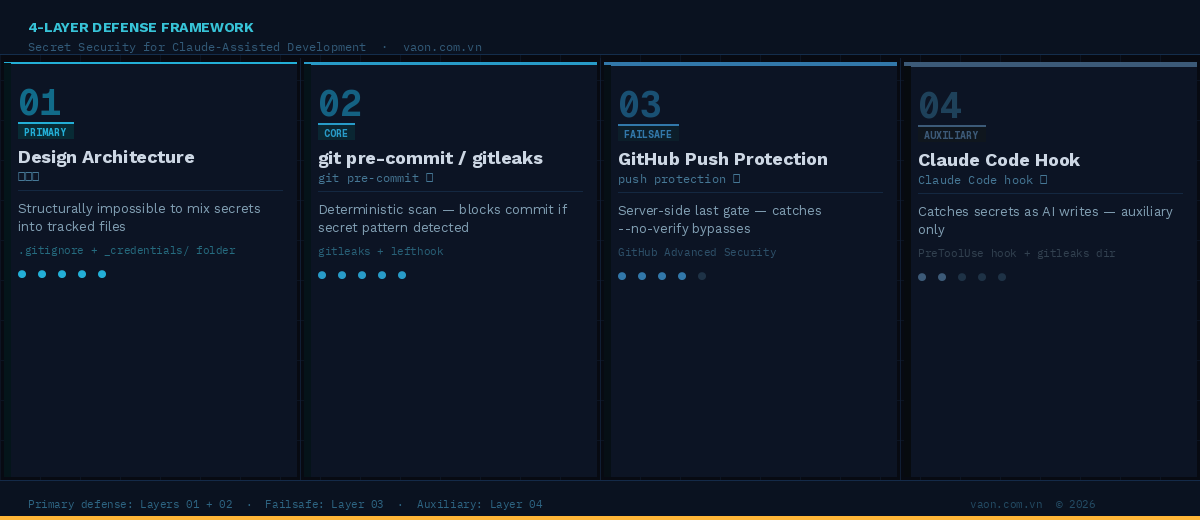Click the large "02" layer number
This screenshot has width=1200, height=520.
click(x=340, y=104)
